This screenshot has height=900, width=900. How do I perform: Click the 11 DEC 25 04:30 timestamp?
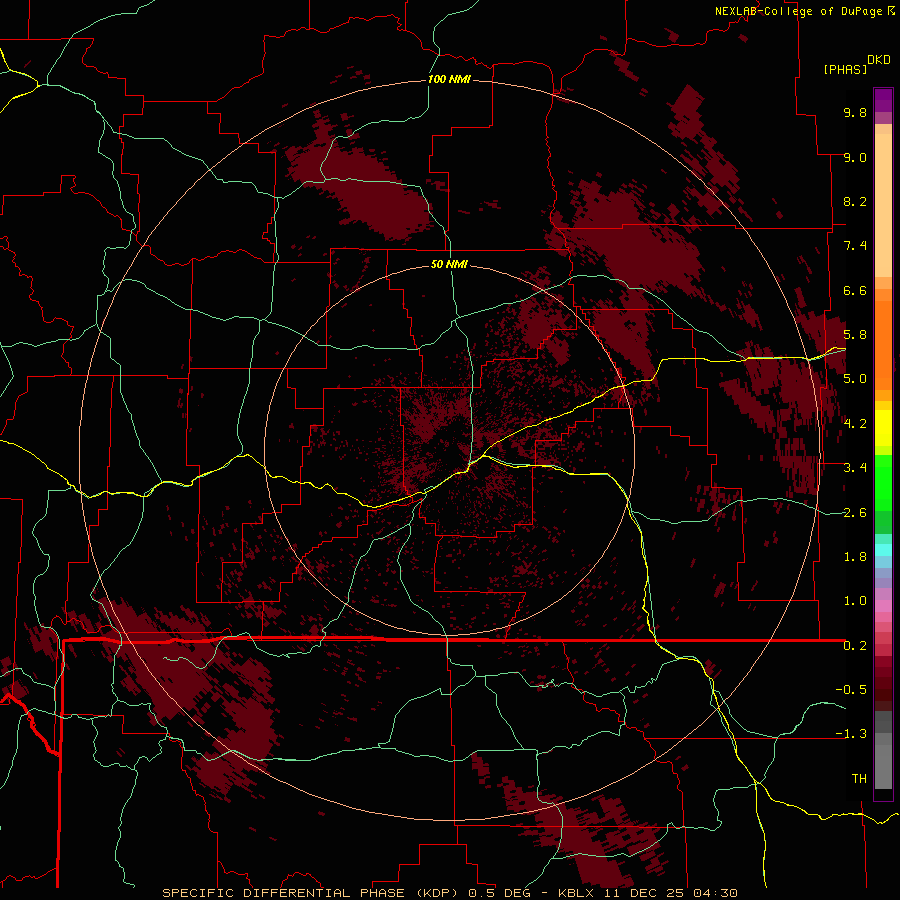tap(670, 893)
